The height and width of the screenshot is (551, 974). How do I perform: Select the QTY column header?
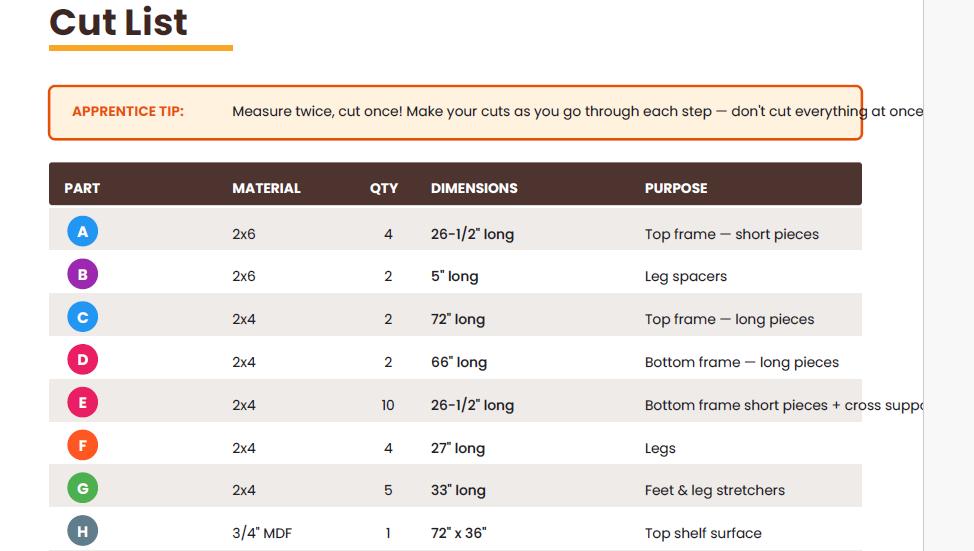(x=384, y=188)
